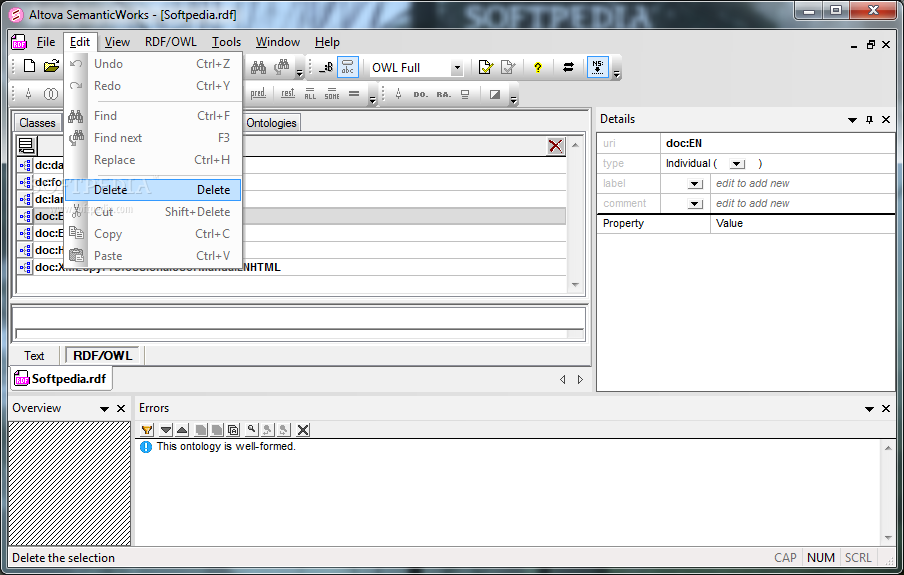Click the intersection circles toolbar icon
Viewport: 904px width, 575px height.
pyautogui.click(x=51, y=93)
